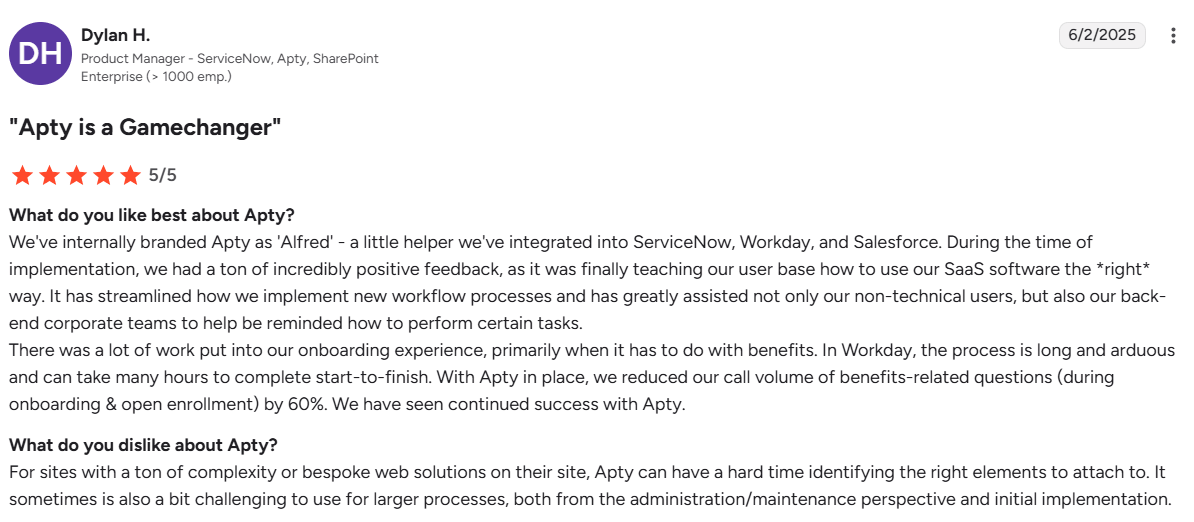Open the three-dot review options menu
Image resolution: width=1194 pixels, height=522 pixels.
1173,36
